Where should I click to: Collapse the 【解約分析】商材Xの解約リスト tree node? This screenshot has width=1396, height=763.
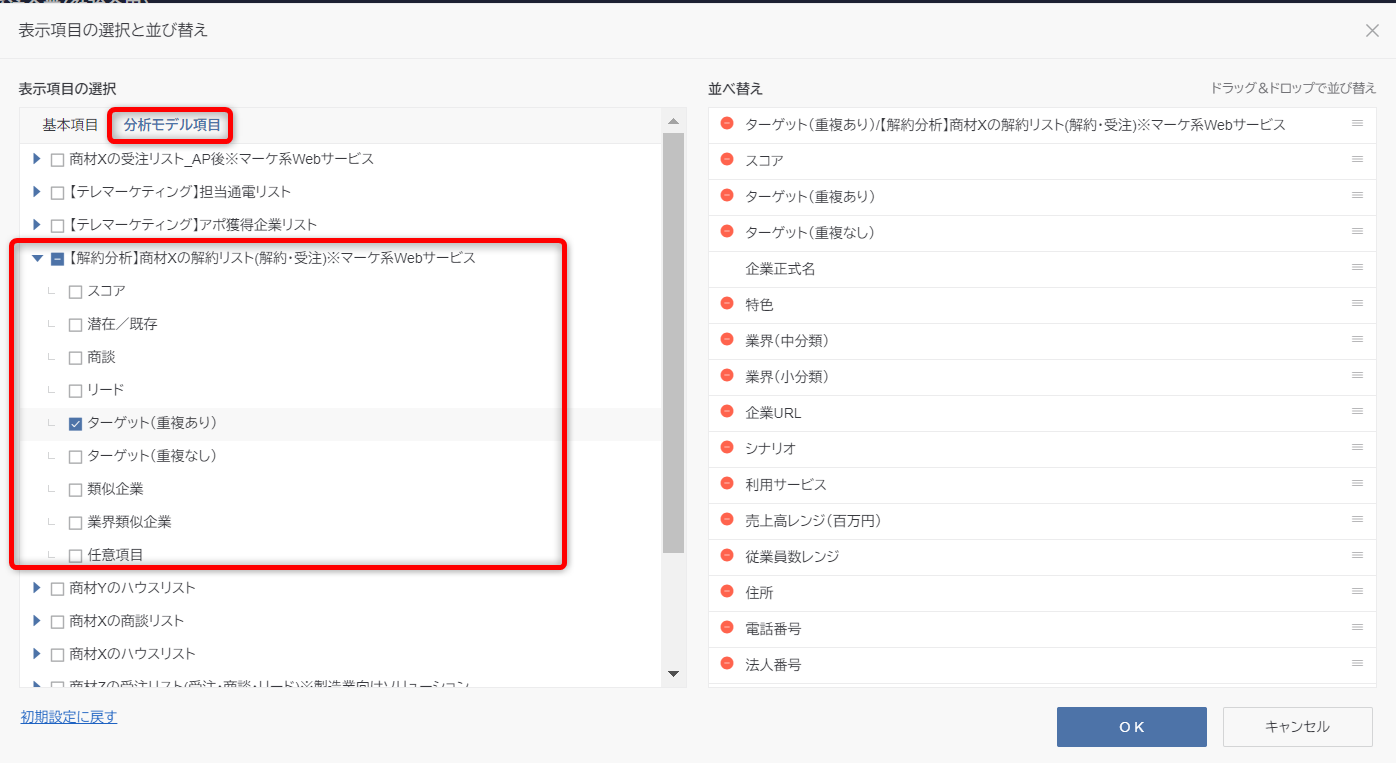point(37,258)
